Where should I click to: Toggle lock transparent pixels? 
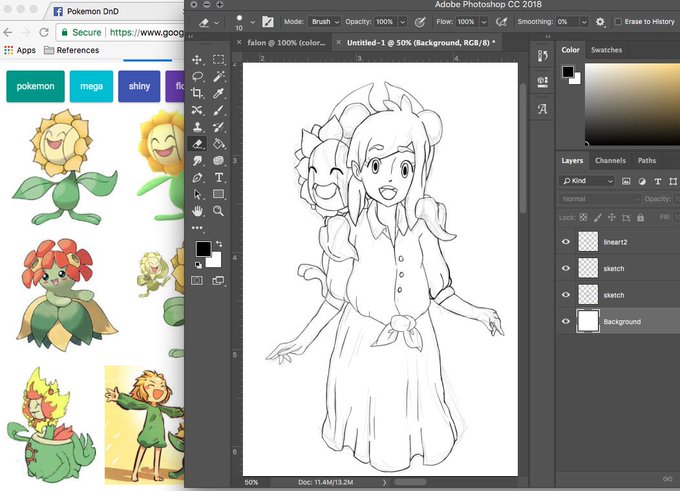[x=583, y=217]
